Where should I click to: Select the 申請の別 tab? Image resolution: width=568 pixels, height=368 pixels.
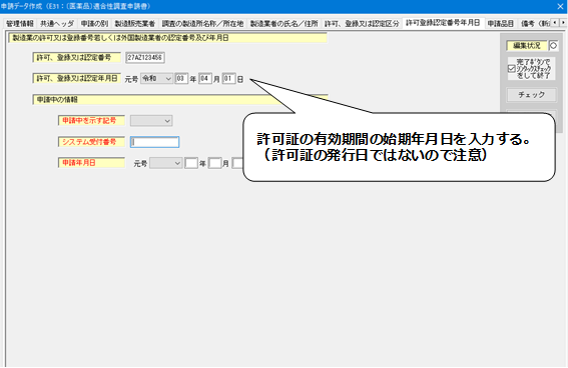[94, 24]
